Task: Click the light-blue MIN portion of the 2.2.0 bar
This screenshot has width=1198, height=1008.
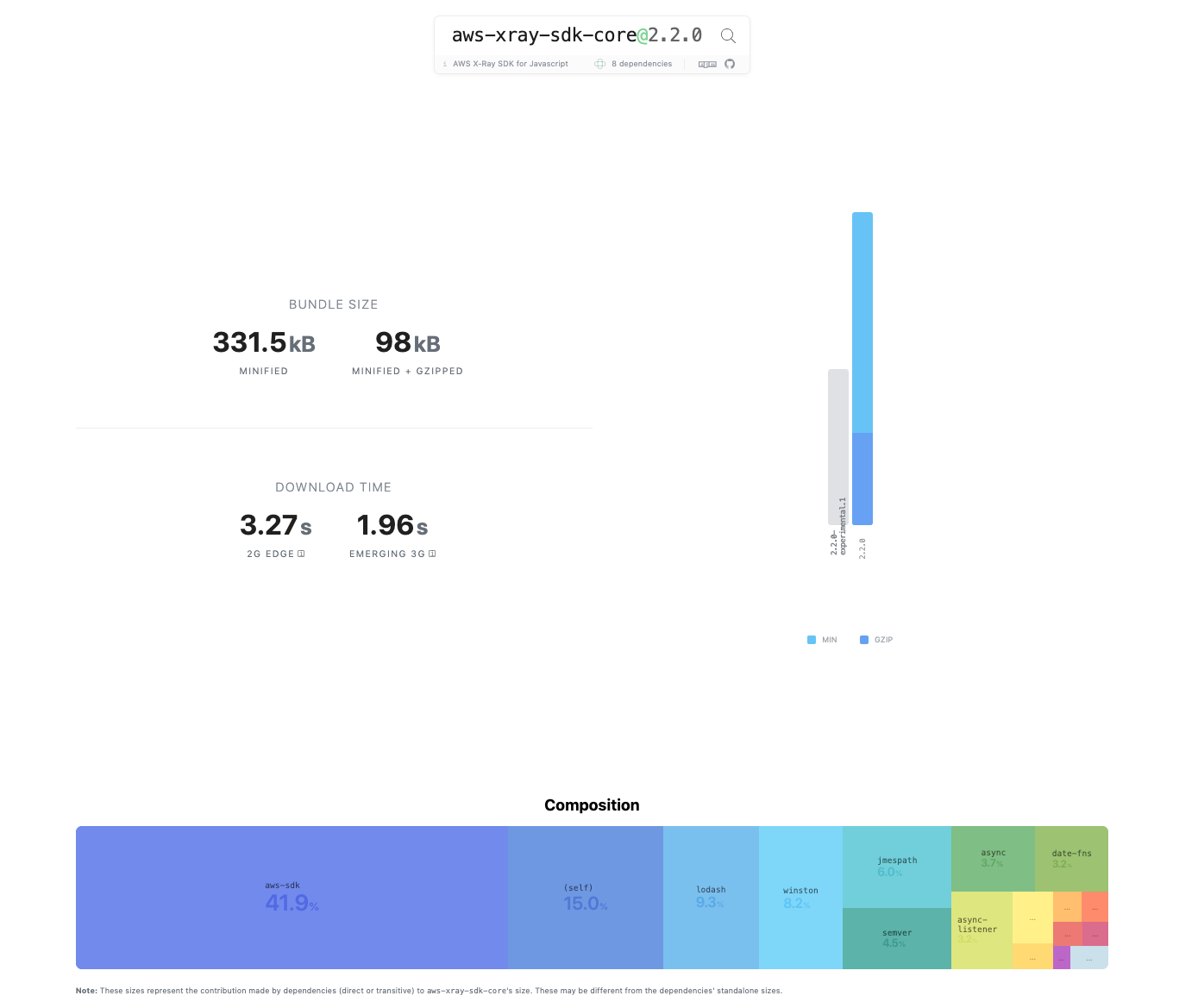Action: pyautogui.click(x=862, y=322)
